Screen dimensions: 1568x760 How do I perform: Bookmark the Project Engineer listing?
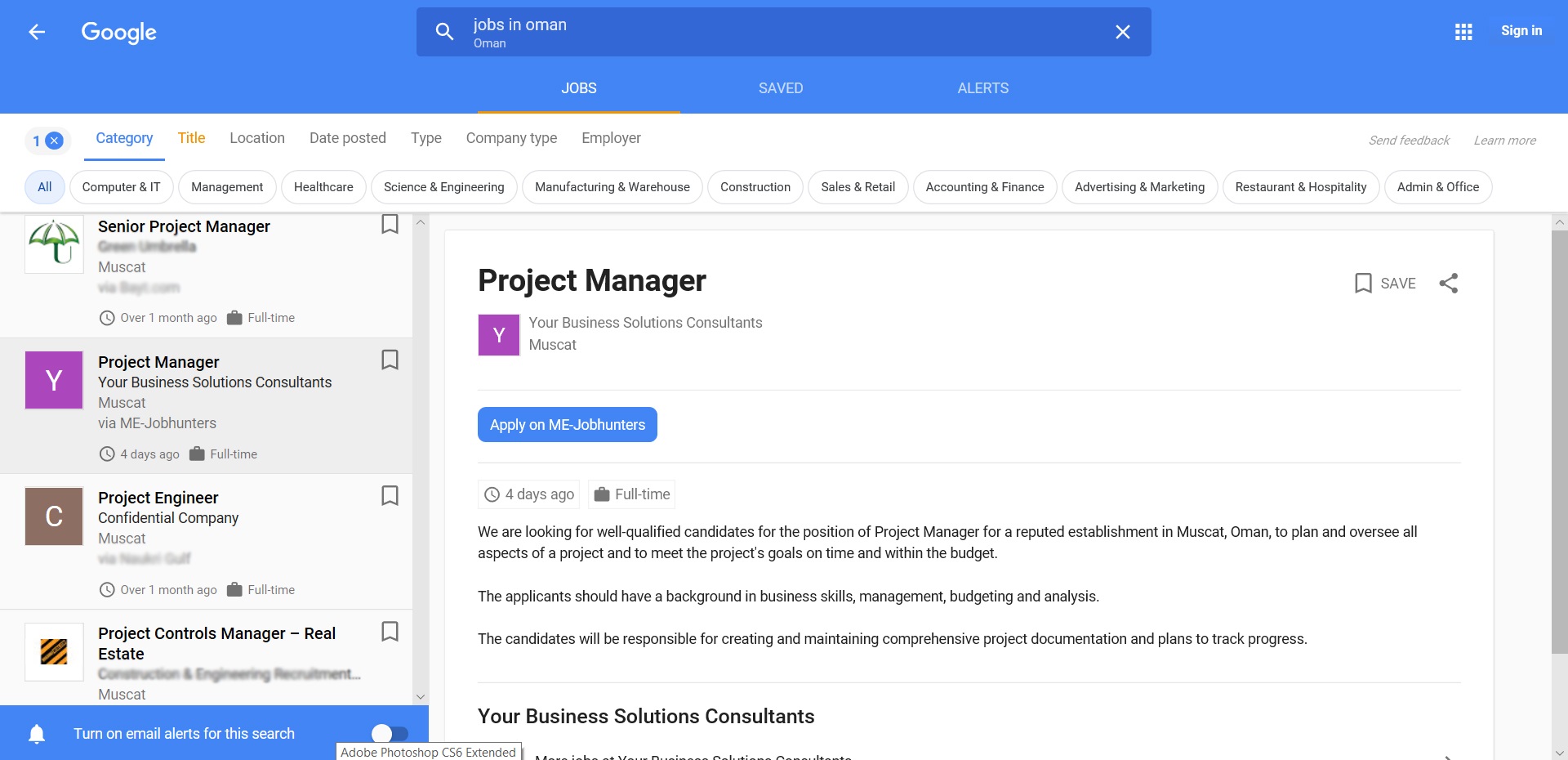click(390, 496)
